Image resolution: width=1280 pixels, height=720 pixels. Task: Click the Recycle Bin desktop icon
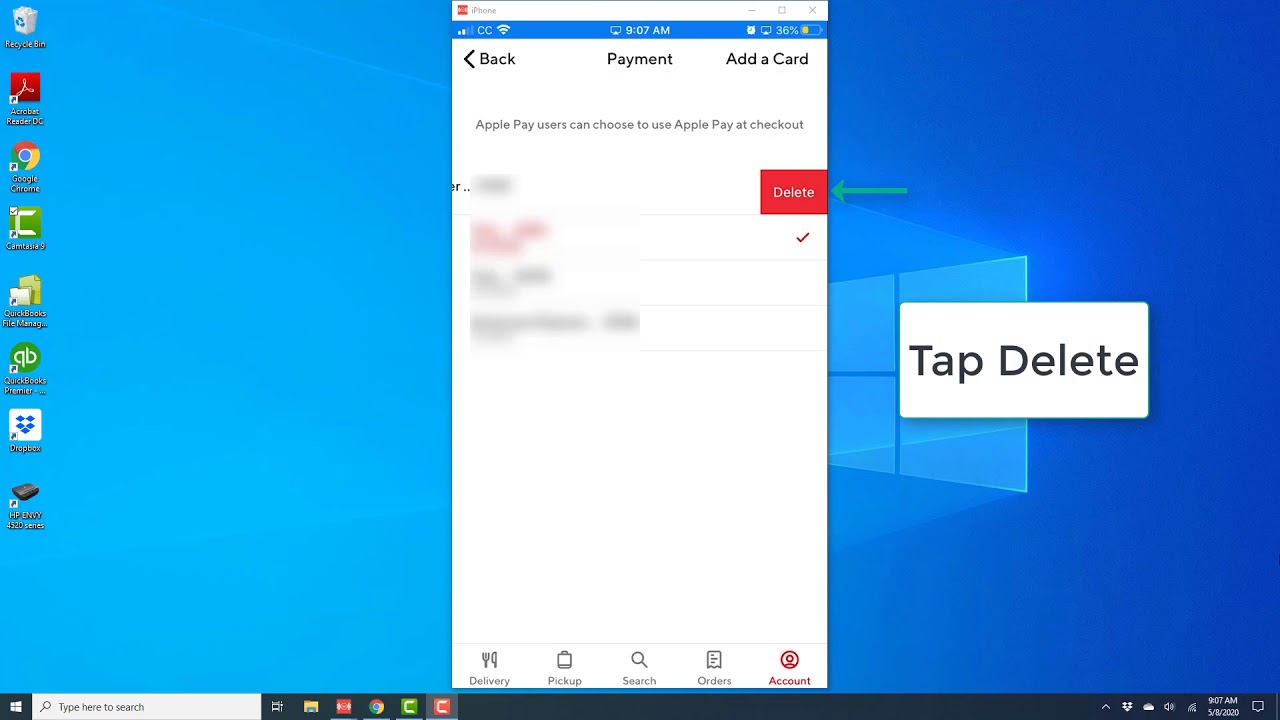(25, 28)
